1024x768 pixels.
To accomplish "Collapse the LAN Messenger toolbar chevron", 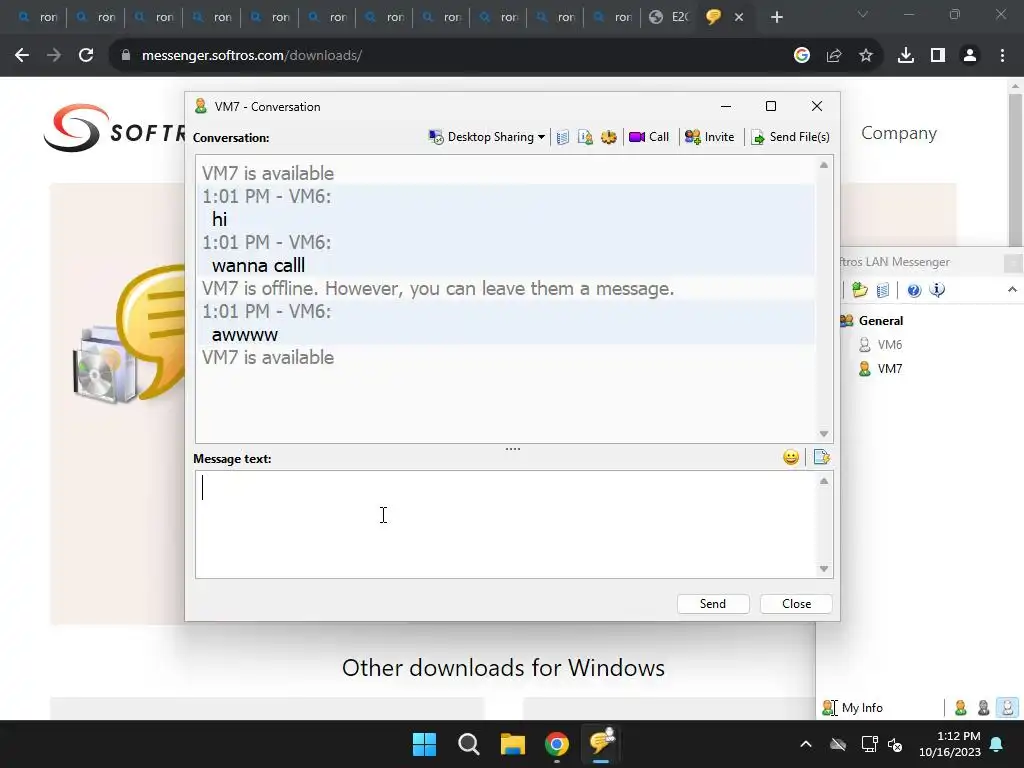I will pos(1012,289).
